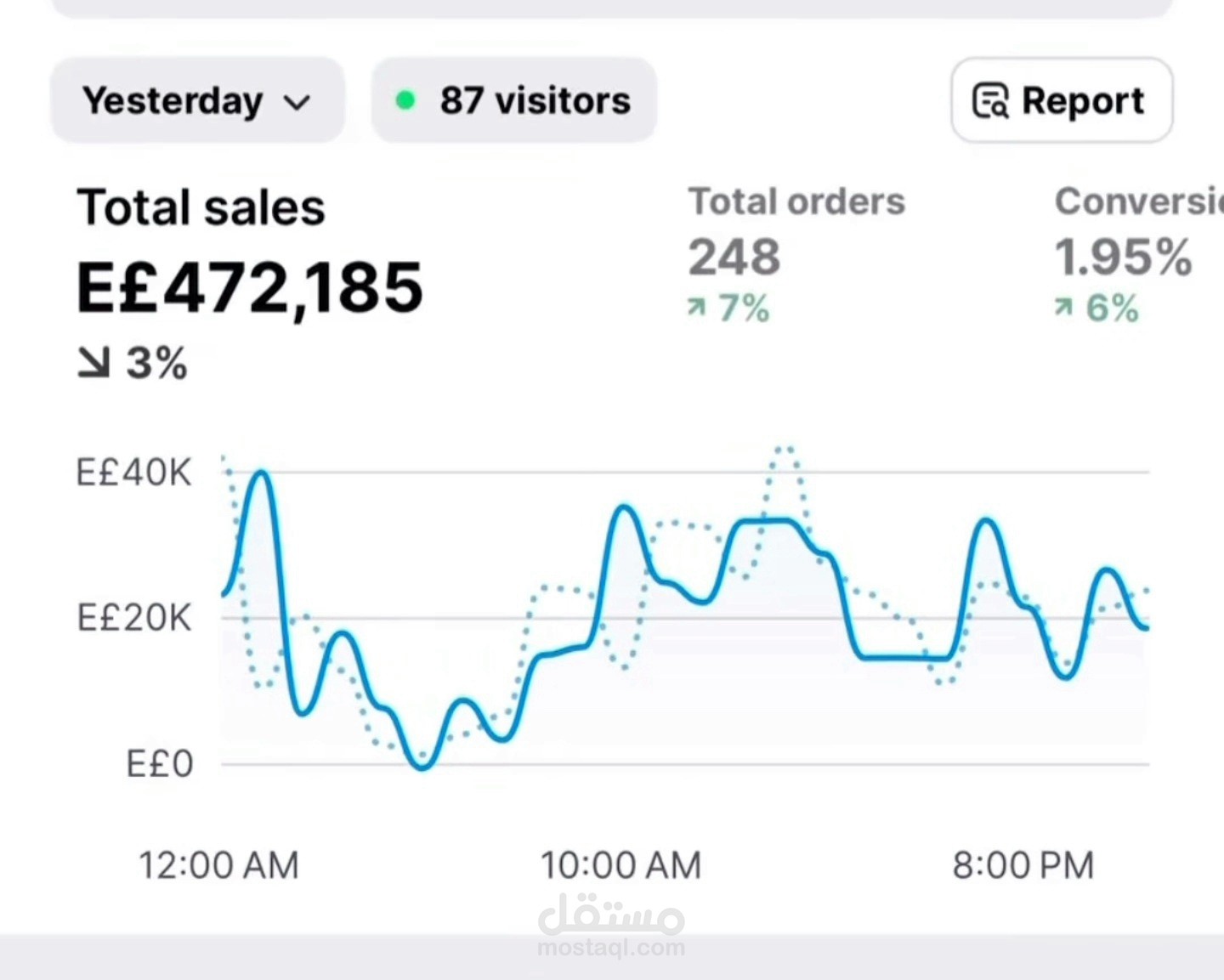Click the chevron arrow beside Yesterday
This screenshot has width=1224, height=980.
pyautogui.click(x=297, y=103)
